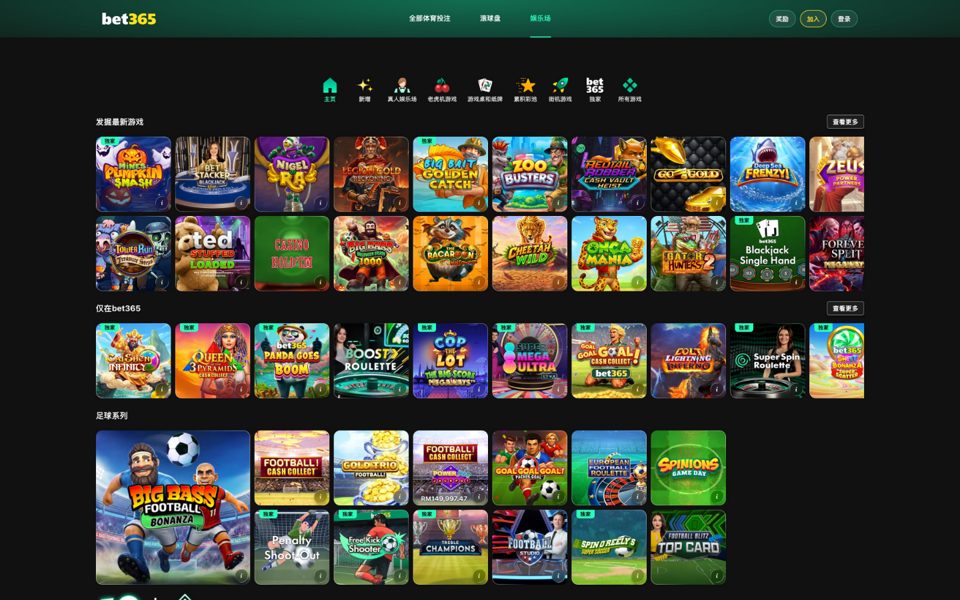Open Queen 3 Pyramids game tile

[x=212, y=361]
